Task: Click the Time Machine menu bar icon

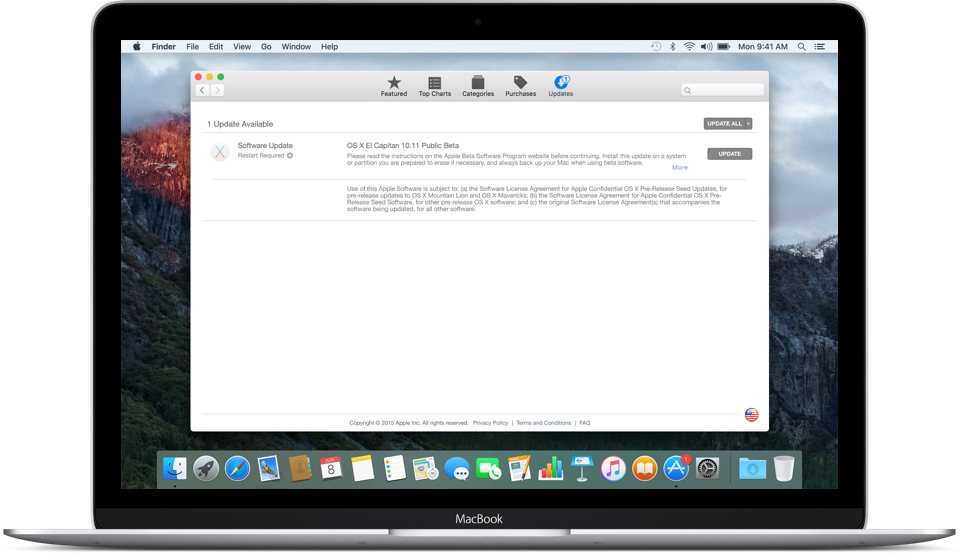Action: pos(656,46)
